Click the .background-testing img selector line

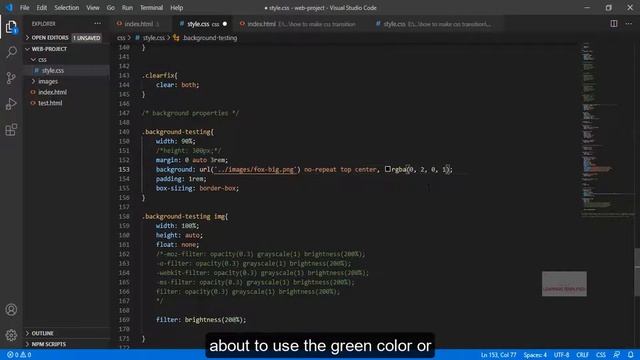coord(185,216)
